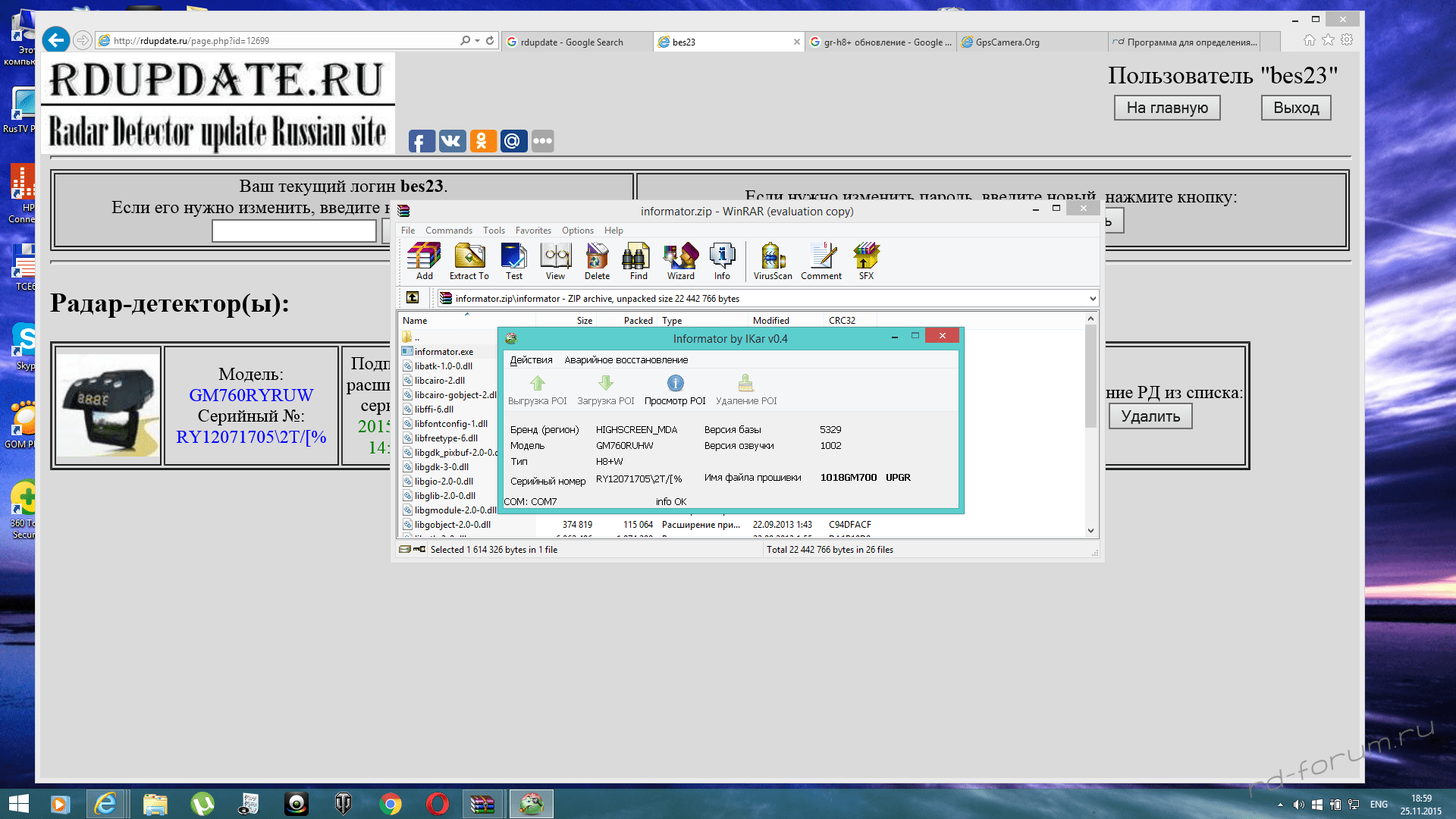Click the Extract To toolbar icon
The height and width of the screenshot is (819, 1456).
(469, 262)
